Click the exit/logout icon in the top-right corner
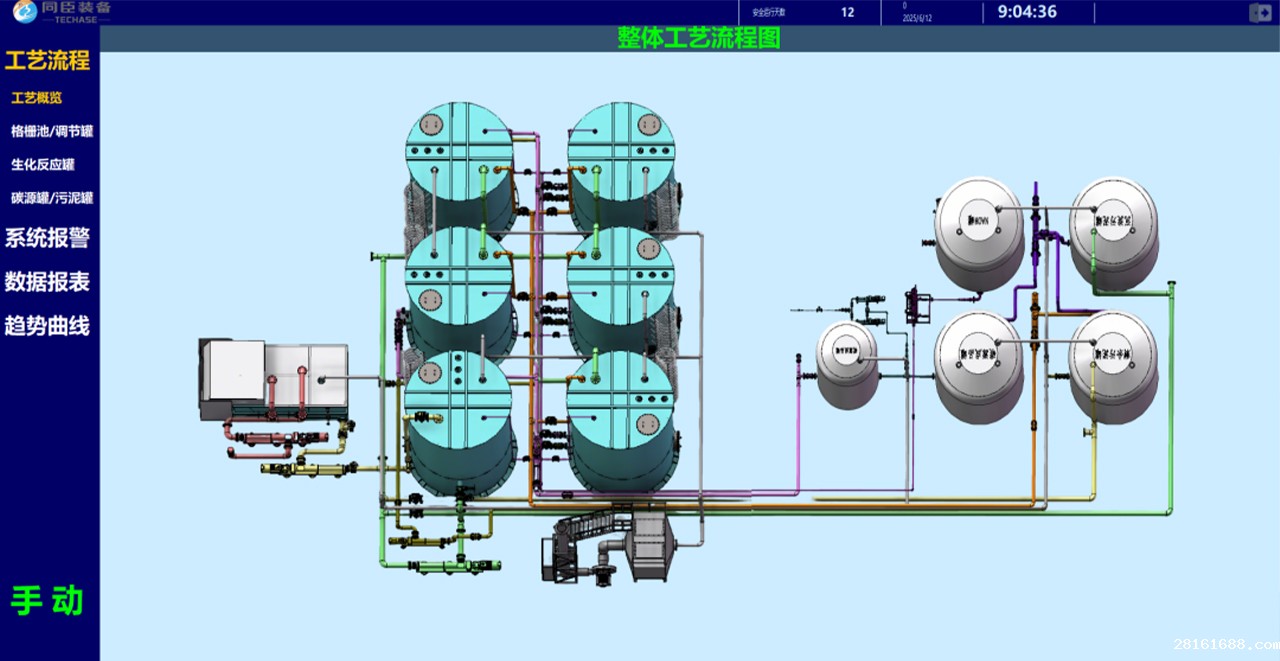Image resolution: width=1280 pixels, height=661 pixels. coord(1260,13)
